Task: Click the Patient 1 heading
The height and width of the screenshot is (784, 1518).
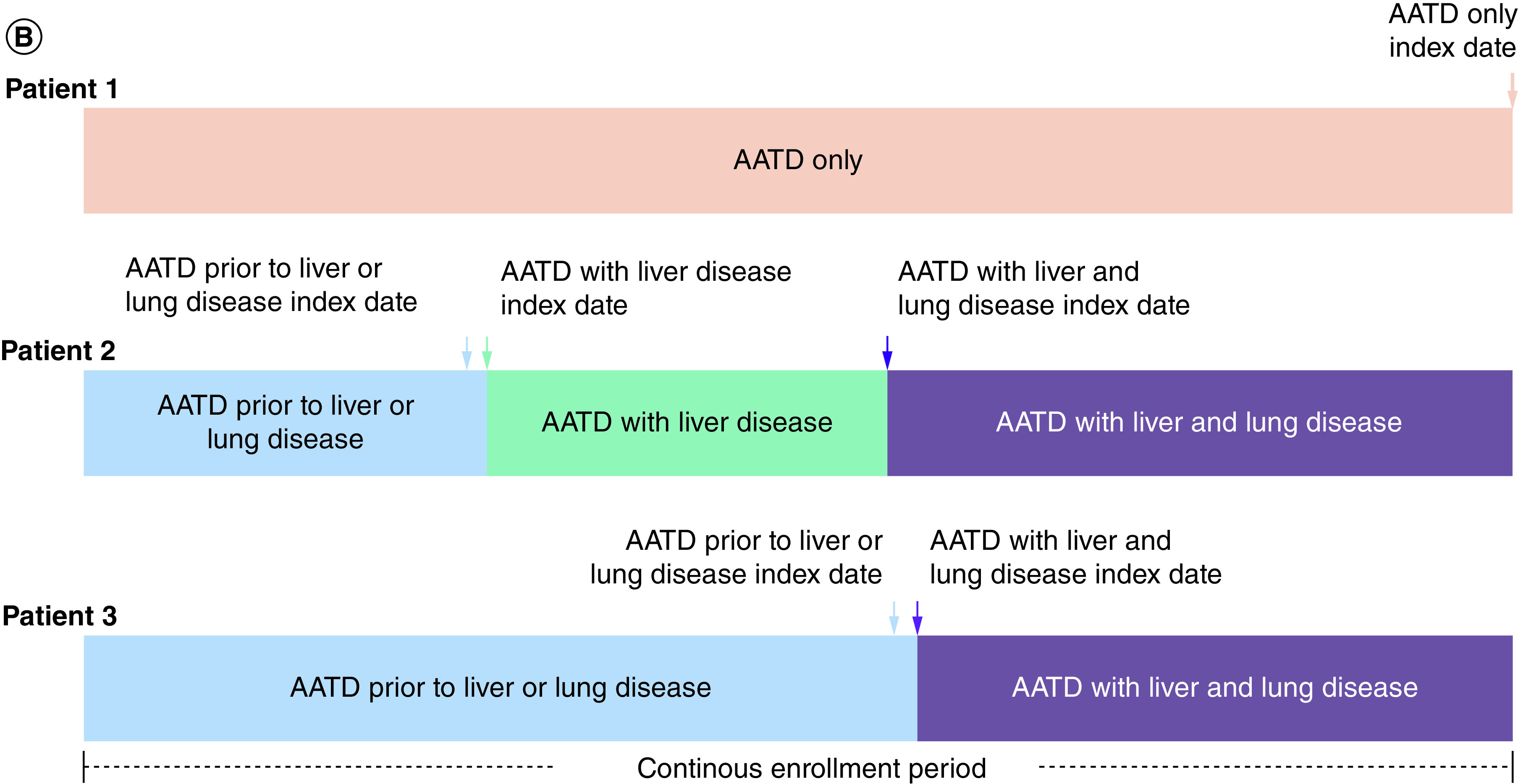Action: [61, 89]
